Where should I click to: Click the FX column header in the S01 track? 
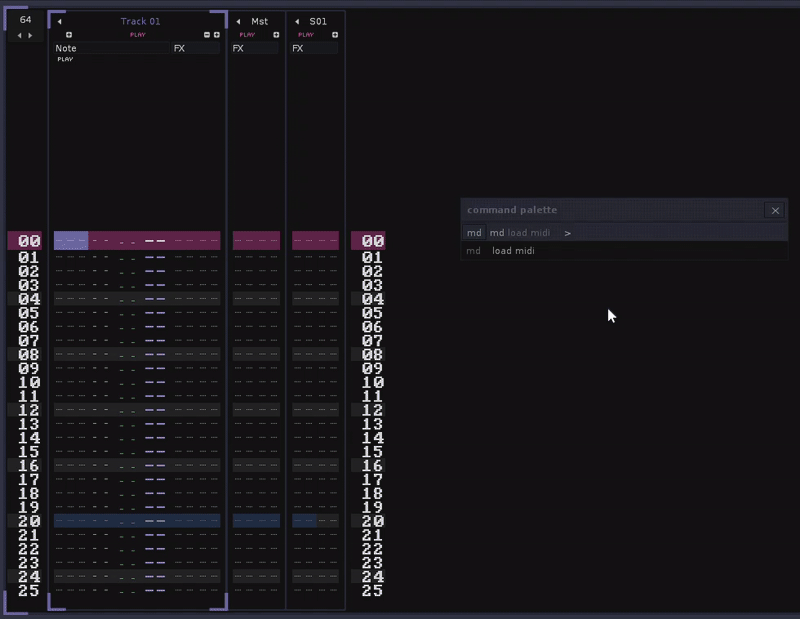tap(314, 48)
